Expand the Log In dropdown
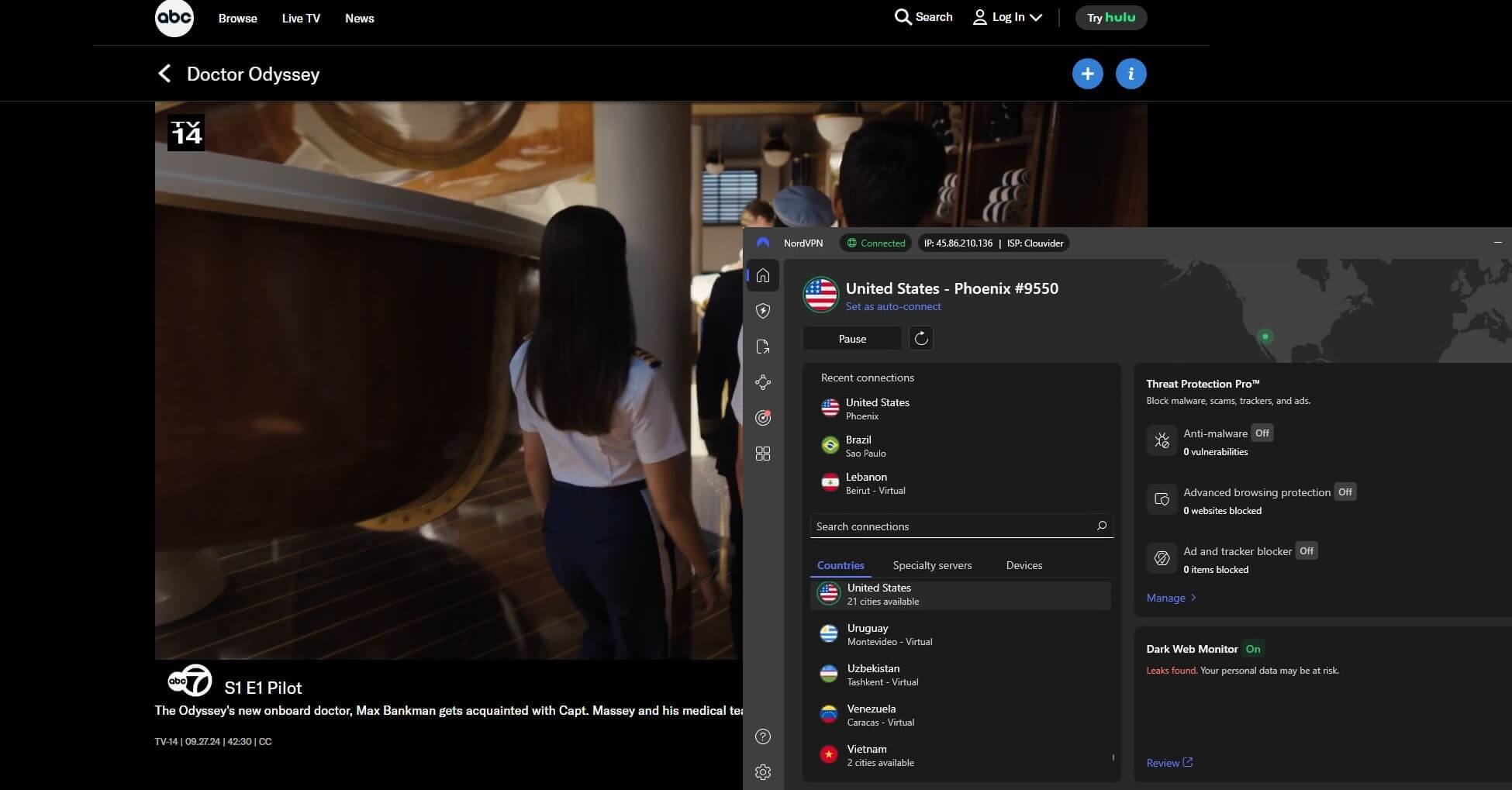Image resolution: width=1512 pixels, height=790 pixels. pos(1008,17)
